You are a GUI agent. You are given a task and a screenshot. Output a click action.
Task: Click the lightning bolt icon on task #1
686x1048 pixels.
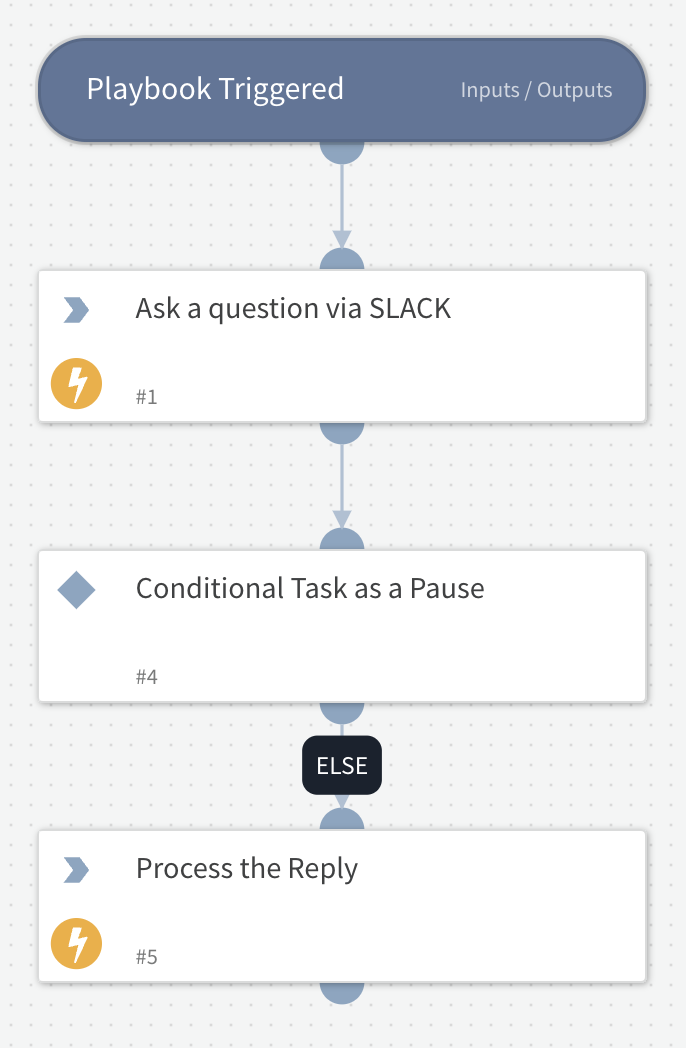click(x=75, y=383)
